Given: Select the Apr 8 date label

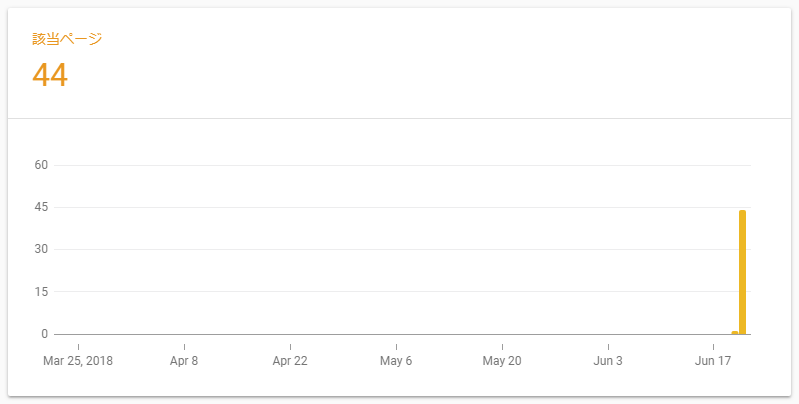Looking at the screenshot, I should 184,361.
